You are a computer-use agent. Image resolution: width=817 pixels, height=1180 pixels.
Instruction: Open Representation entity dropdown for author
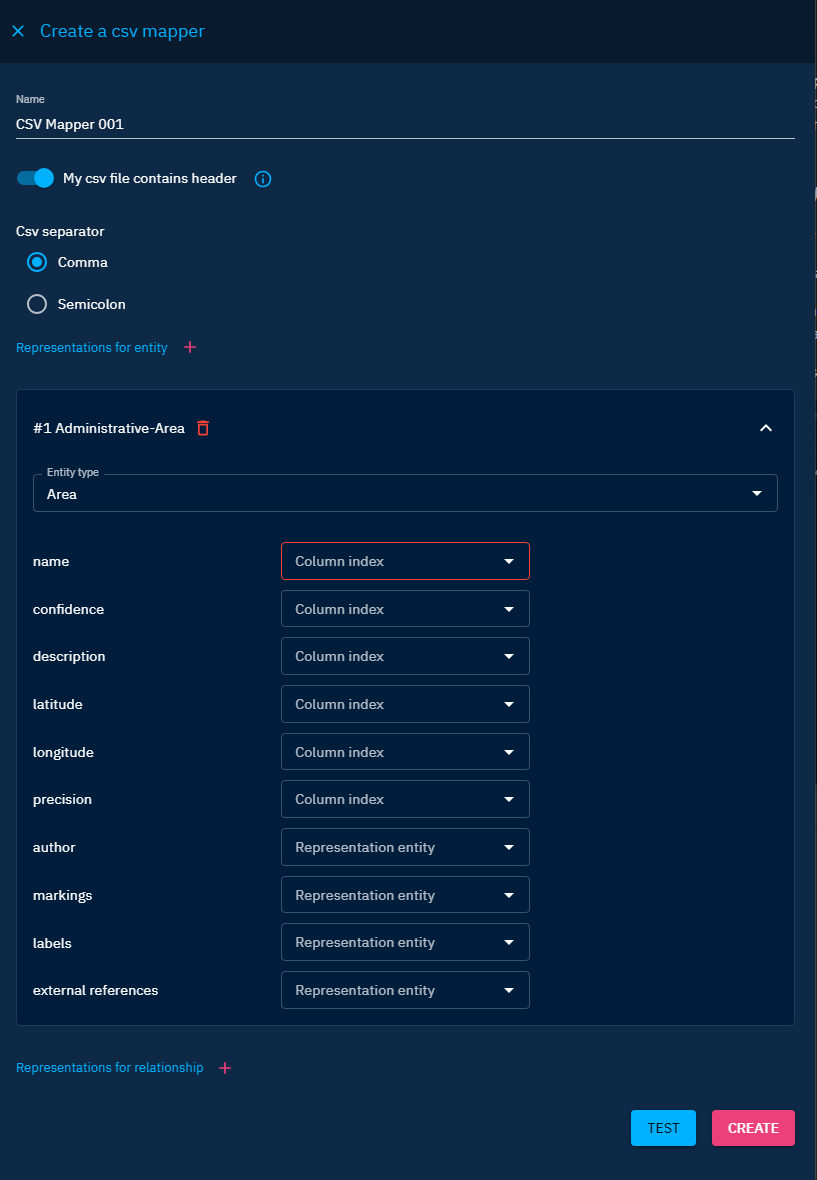coord(405,847)
